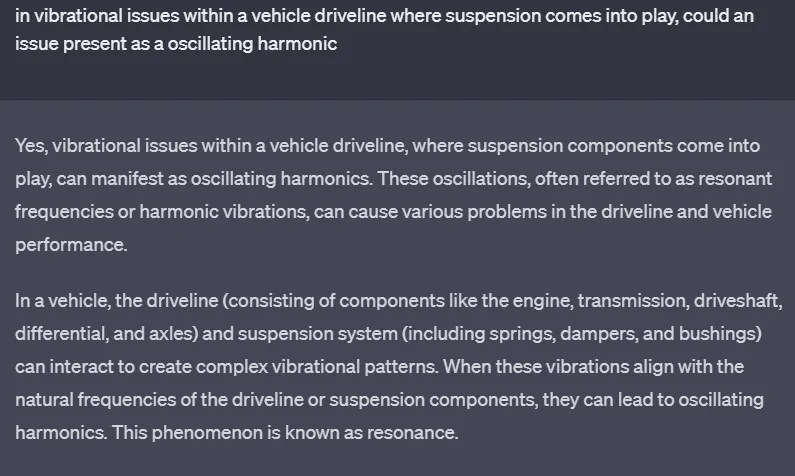Click the word "Yes" starting the reply
This screenshot has height=476, width=795.
tap(30, 146)
